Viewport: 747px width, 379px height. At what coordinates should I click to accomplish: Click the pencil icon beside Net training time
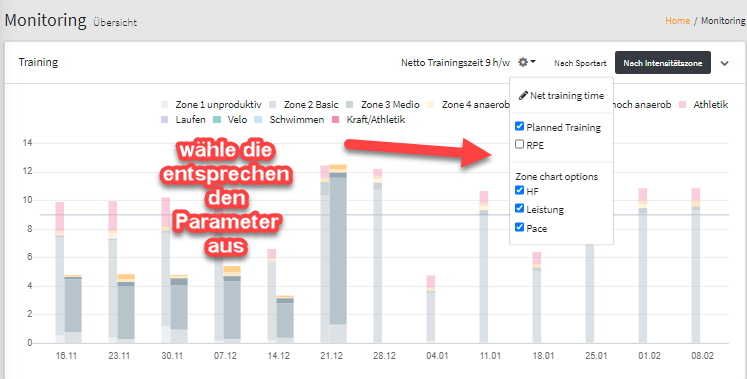tap(524, 95)
